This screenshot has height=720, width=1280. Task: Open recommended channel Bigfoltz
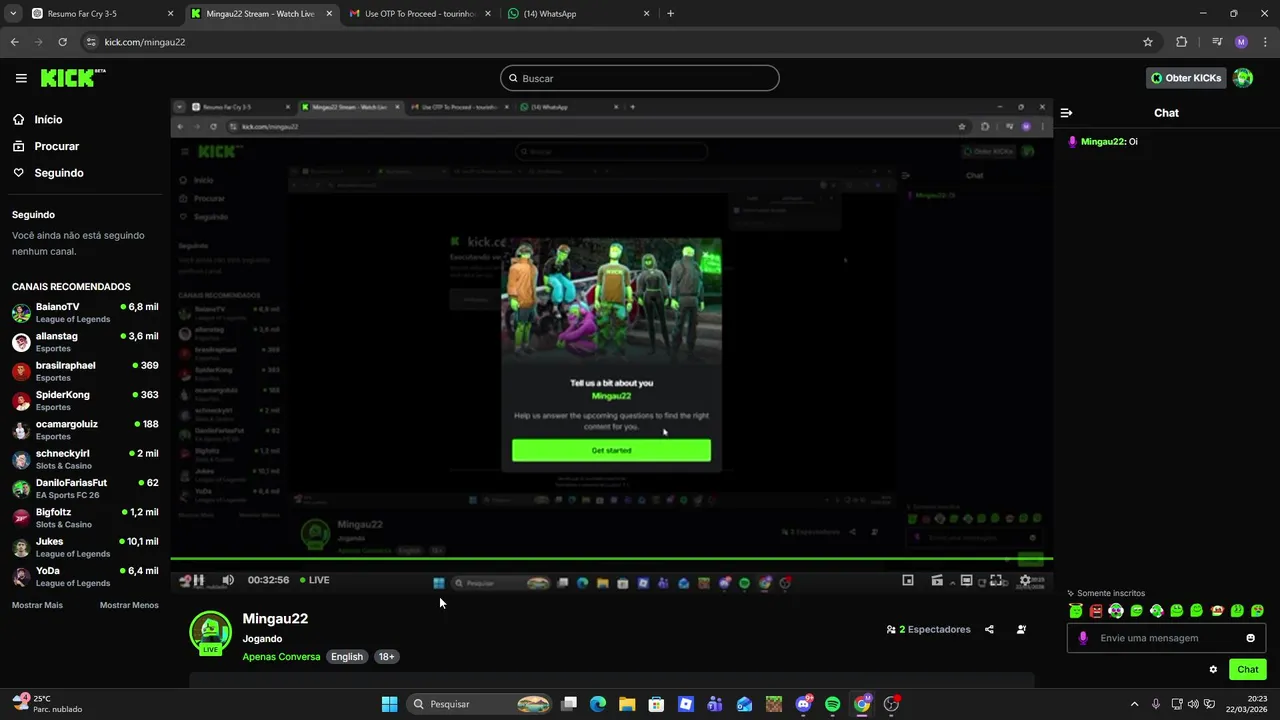pos(85,518)
